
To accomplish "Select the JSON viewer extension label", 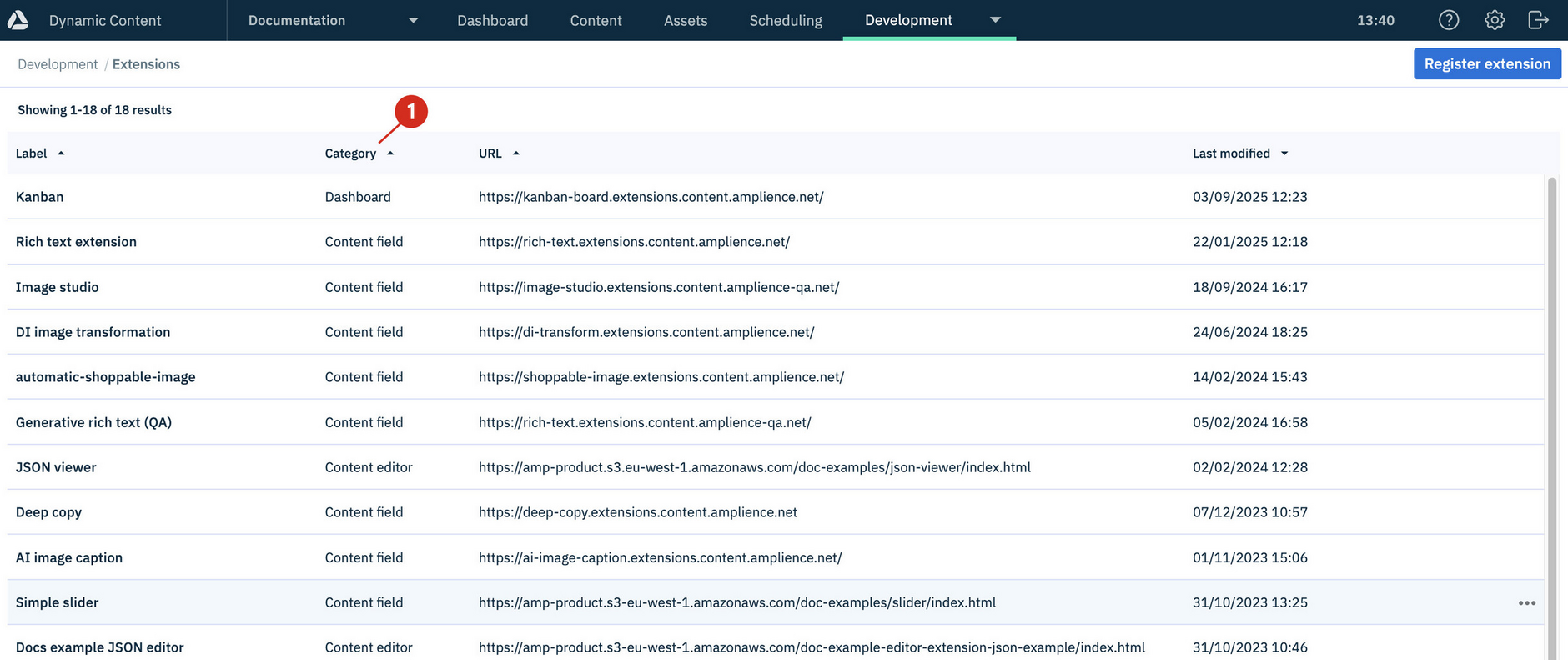I will [x=56, y=467].
